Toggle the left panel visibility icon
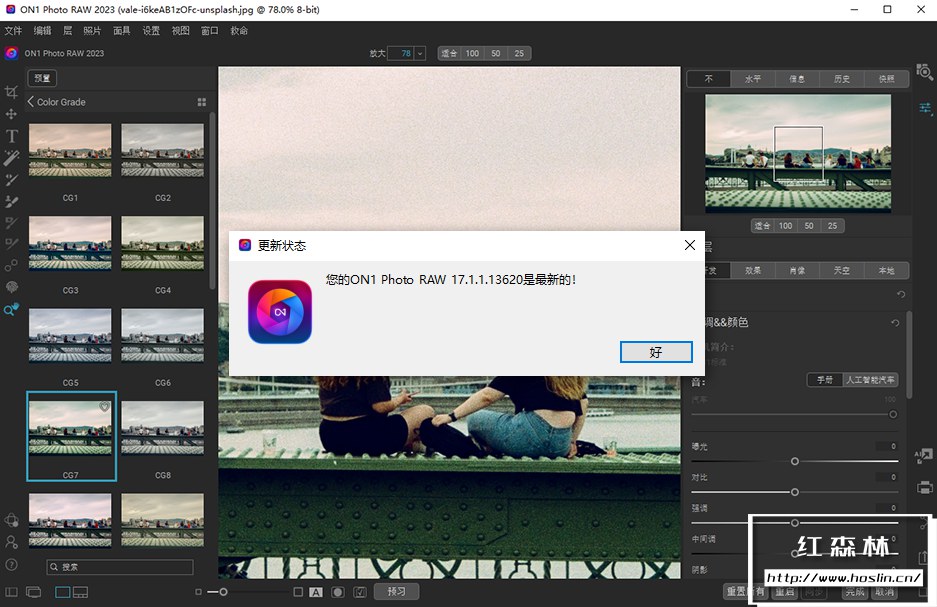937x607 pixels. (11, 592)
